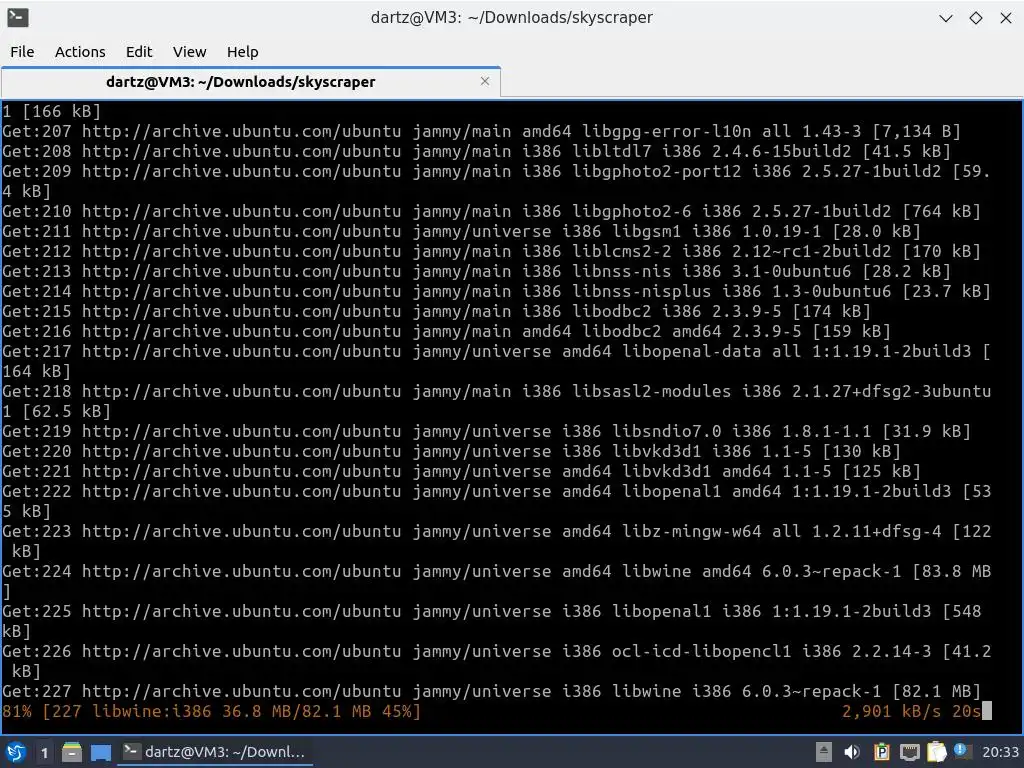1024x768 pixels.
Task: Open the File menu
Action: pyautogui.click(x=22, y=52)
